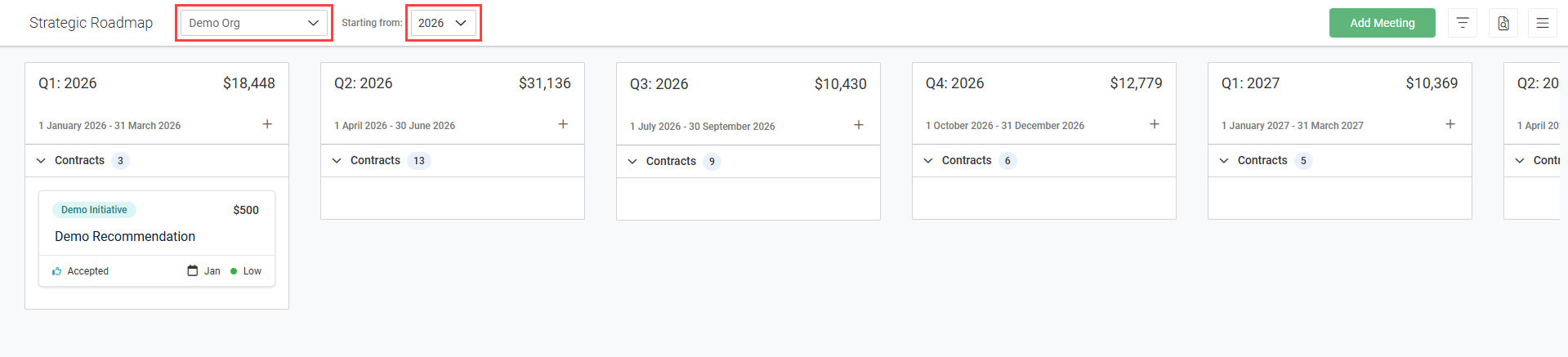
Task: Collapse the Q4: 2026 Contracts section
Action: tap(929, 161)
